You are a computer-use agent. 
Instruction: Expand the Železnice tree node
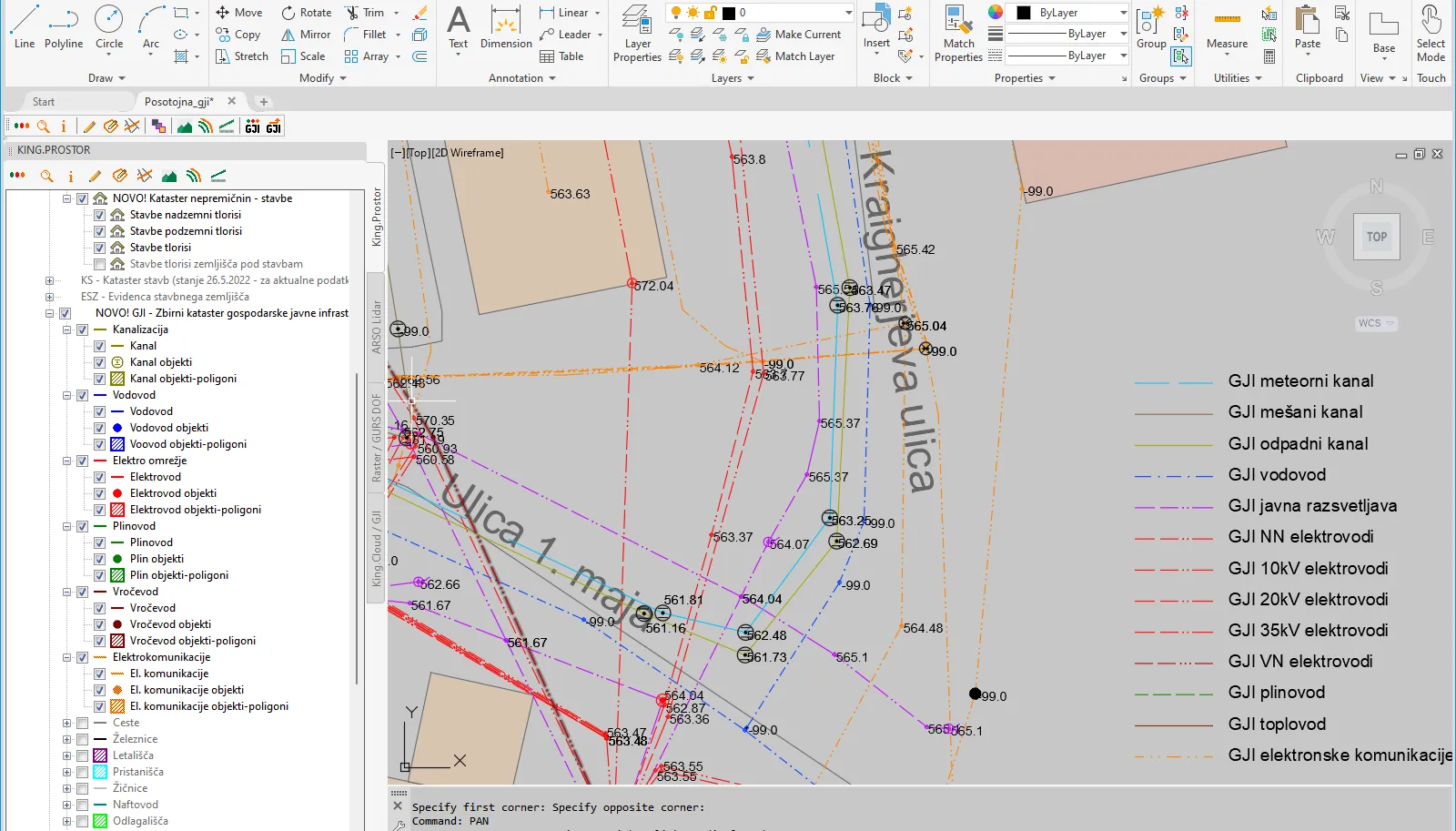66,739
